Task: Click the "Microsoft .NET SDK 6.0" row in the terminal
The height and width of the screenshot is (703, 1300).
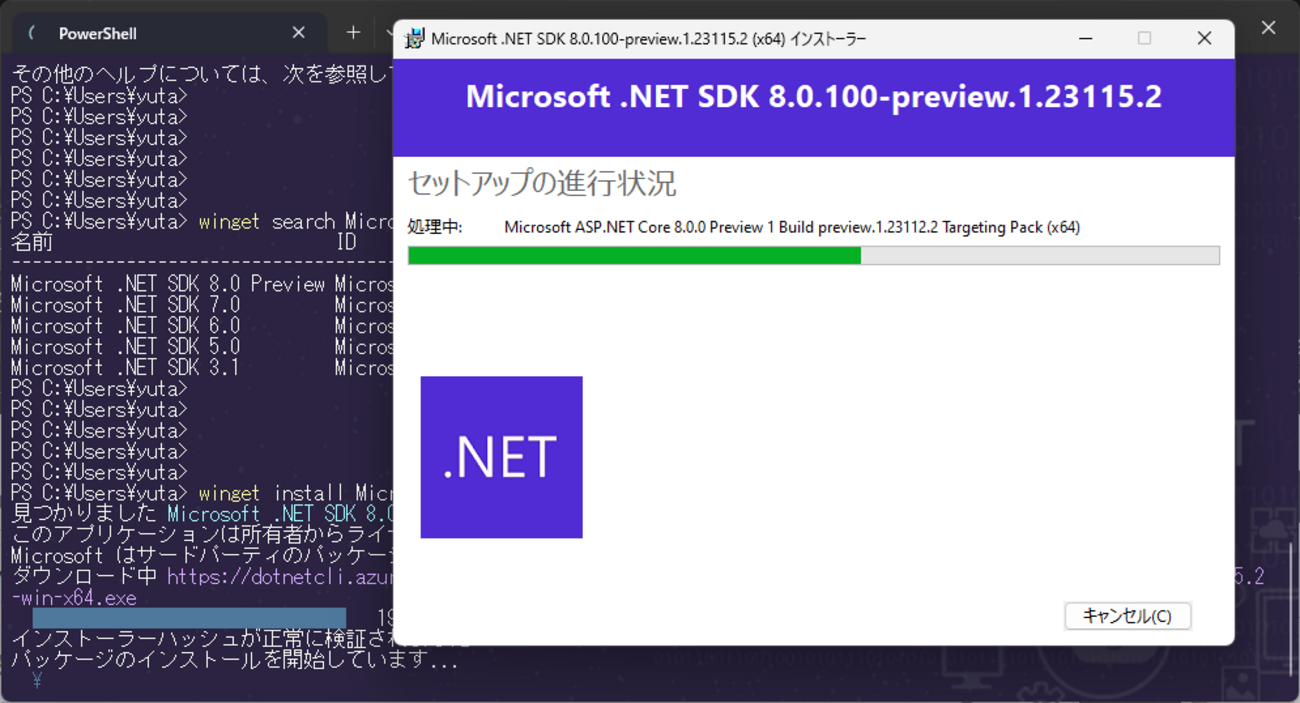Action: pos(201,326)
